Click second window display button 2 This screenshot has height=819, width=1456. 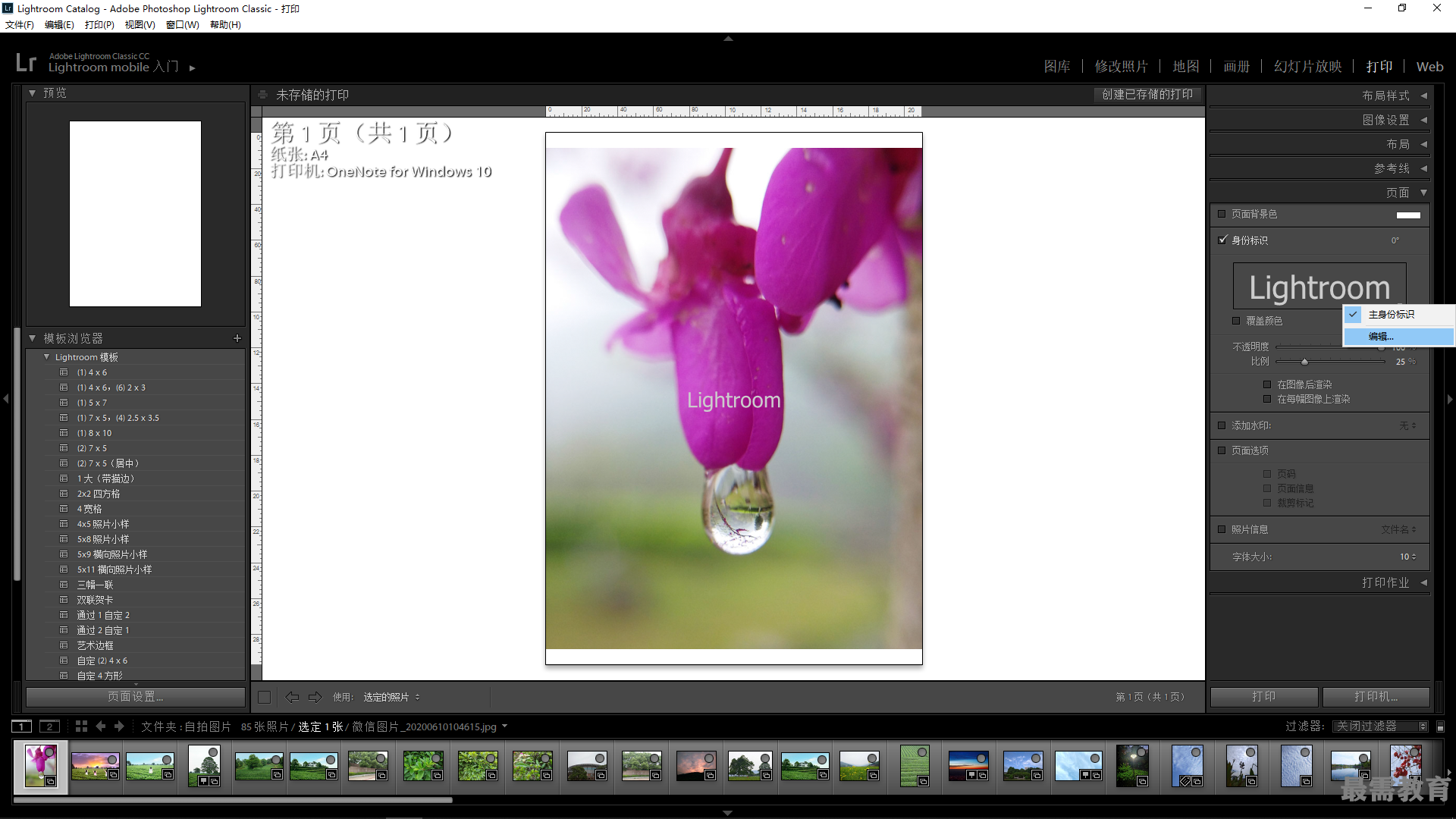click(x=49, y=726)
